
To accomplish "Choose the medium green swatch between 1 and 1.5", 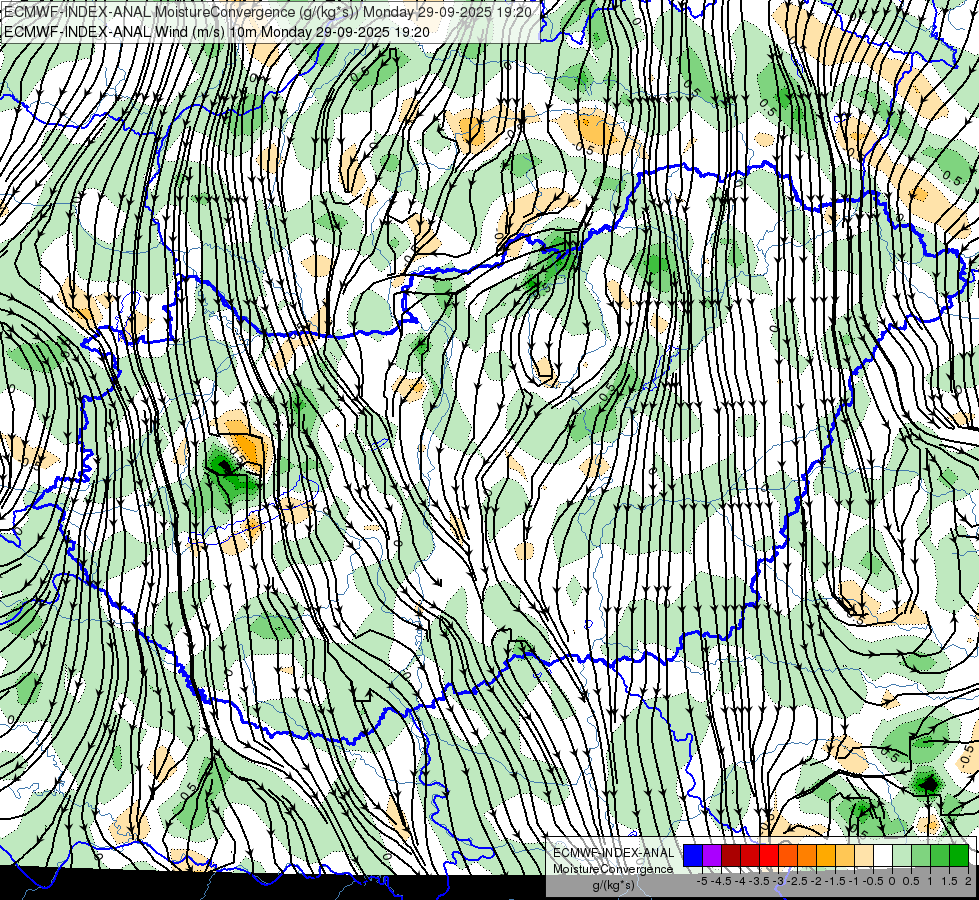I will coord(940,855).
